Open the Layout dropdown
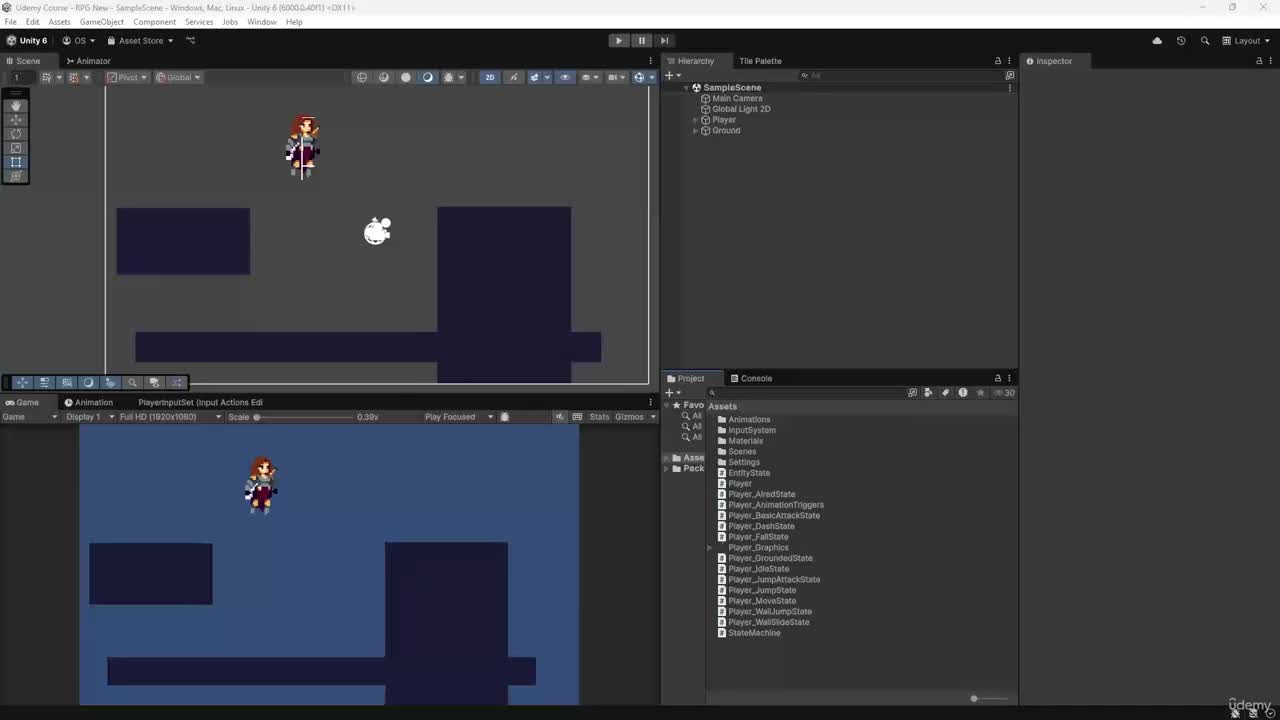 (1246, 41)
